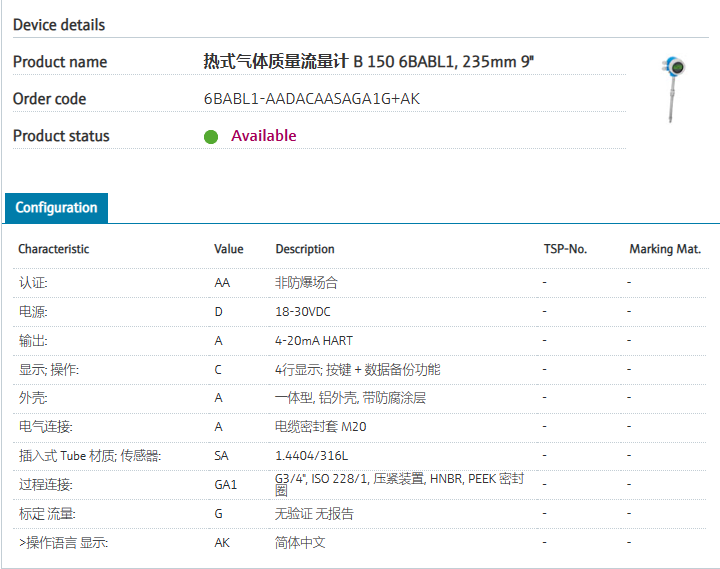Click the TSP-No. column header
This screenshot has height=569, width=720.
pyautogui.click(x=564, y=249)
